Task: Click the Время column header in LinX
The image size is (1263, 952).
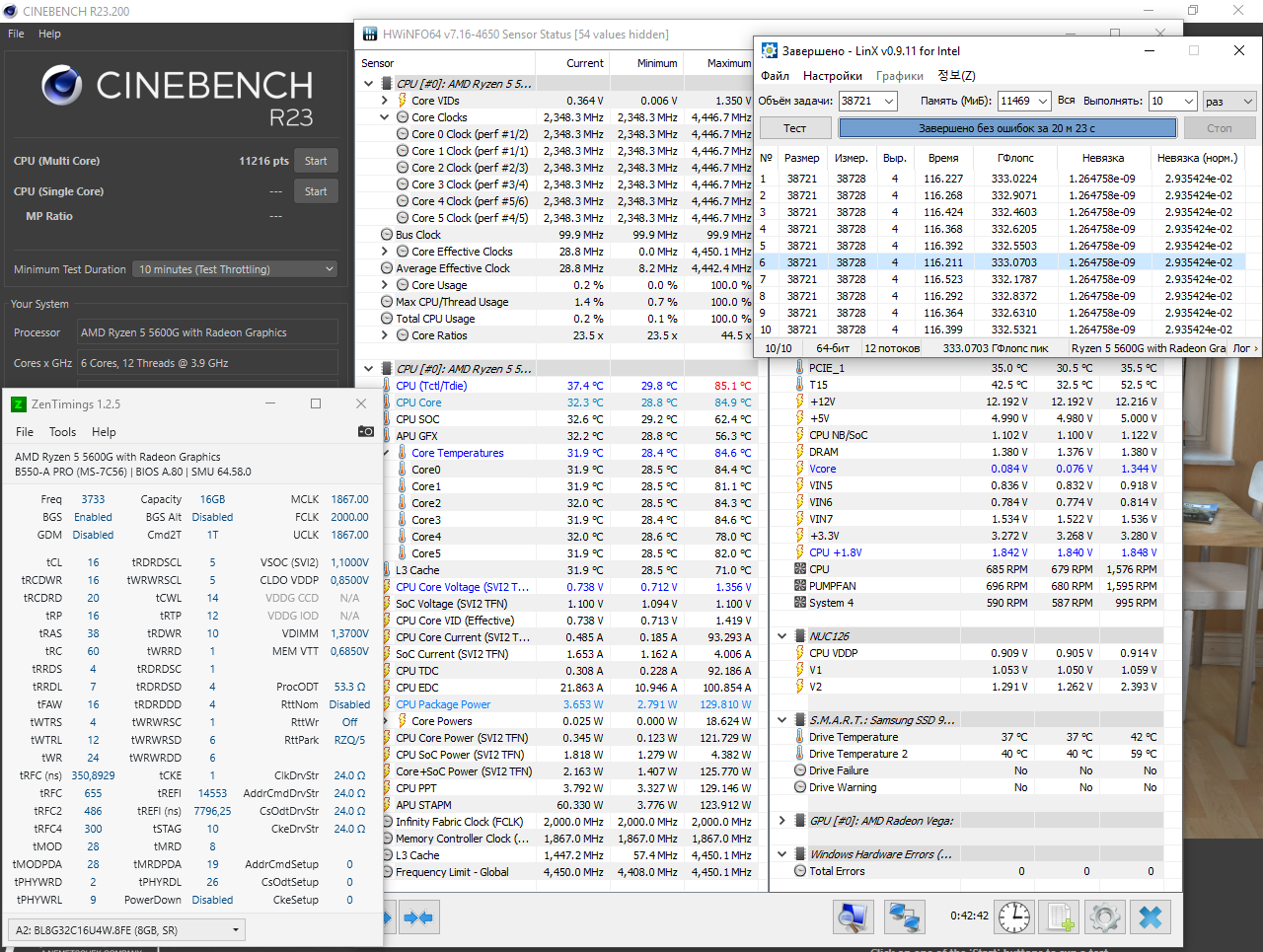Action: tap(943, 158)
